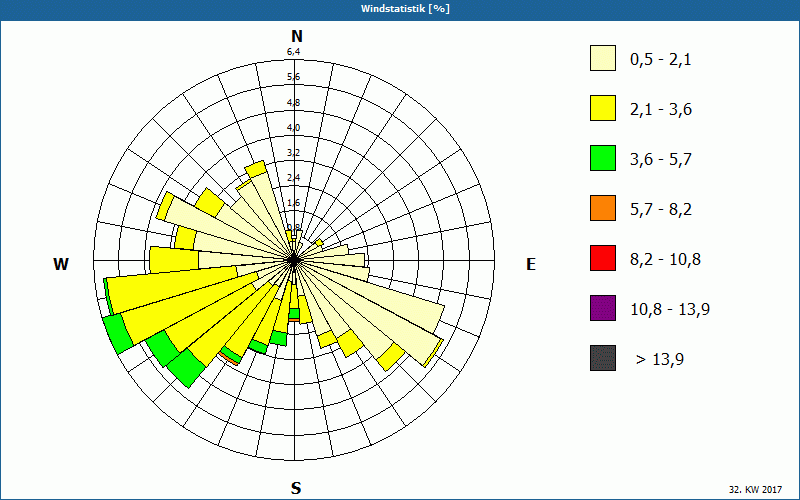Image resolution: width=800 pixels, height=500 pixels.
Task: Click the dark gray > 13,9 legend swatch
Action: click(x=603, y=358)
